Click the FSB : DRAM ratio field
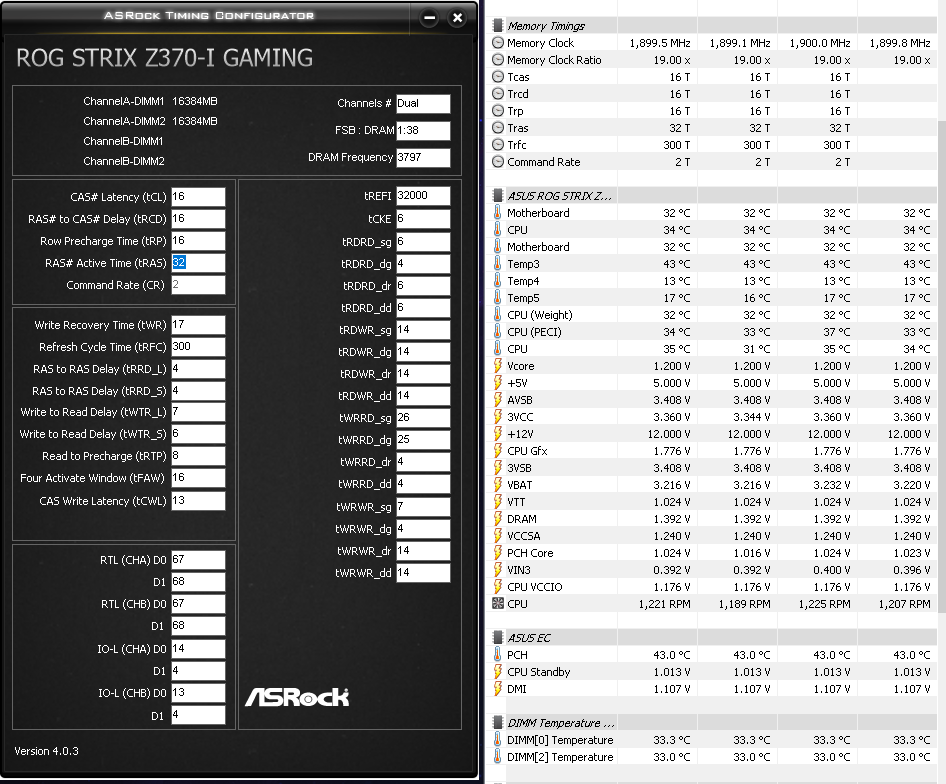This screenshot has width=946, height=784. (423, 130)
